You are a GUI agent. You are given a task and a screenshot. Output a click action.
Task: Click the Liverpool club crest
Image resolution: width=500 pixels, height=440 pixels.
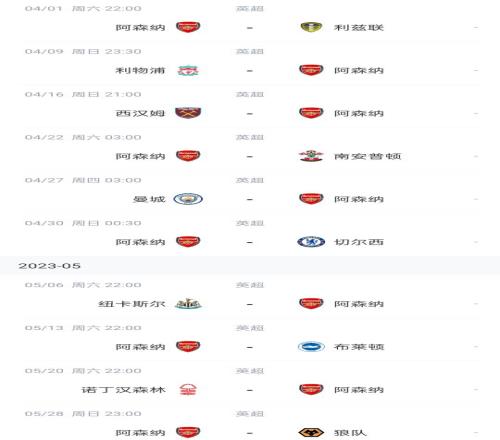(x=188, y=70)
